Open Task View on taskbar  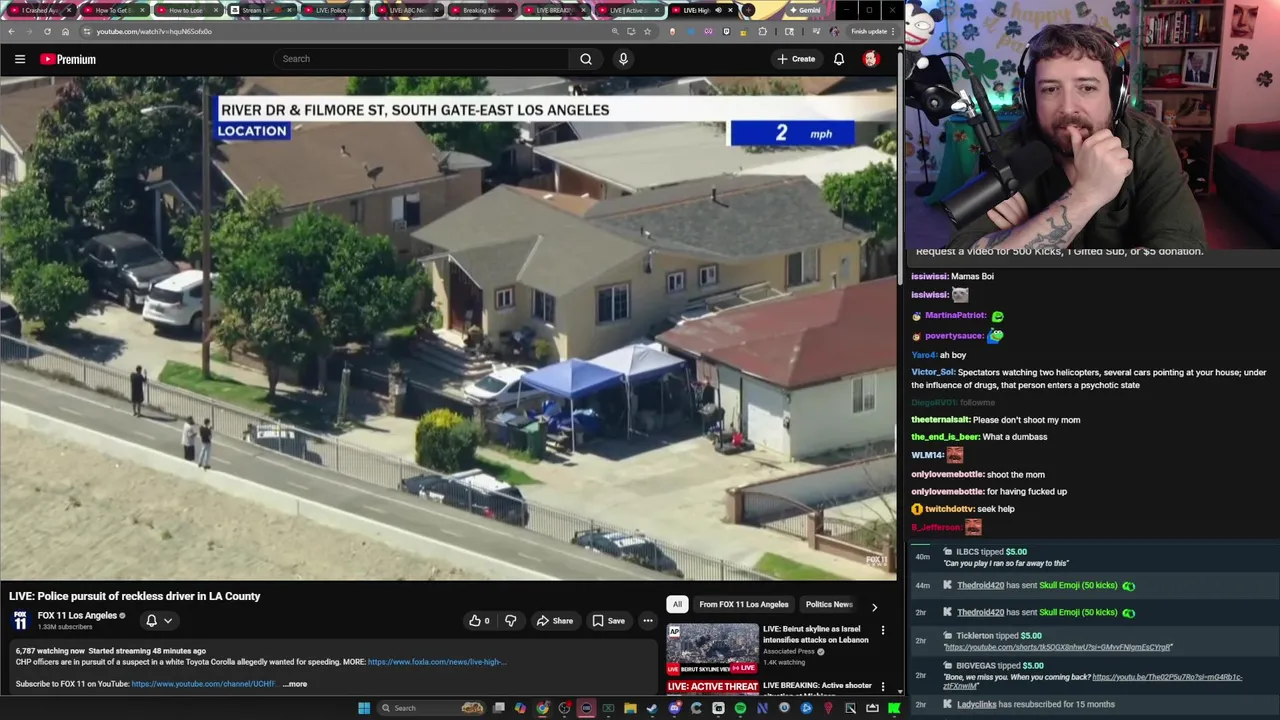[498, 708]
